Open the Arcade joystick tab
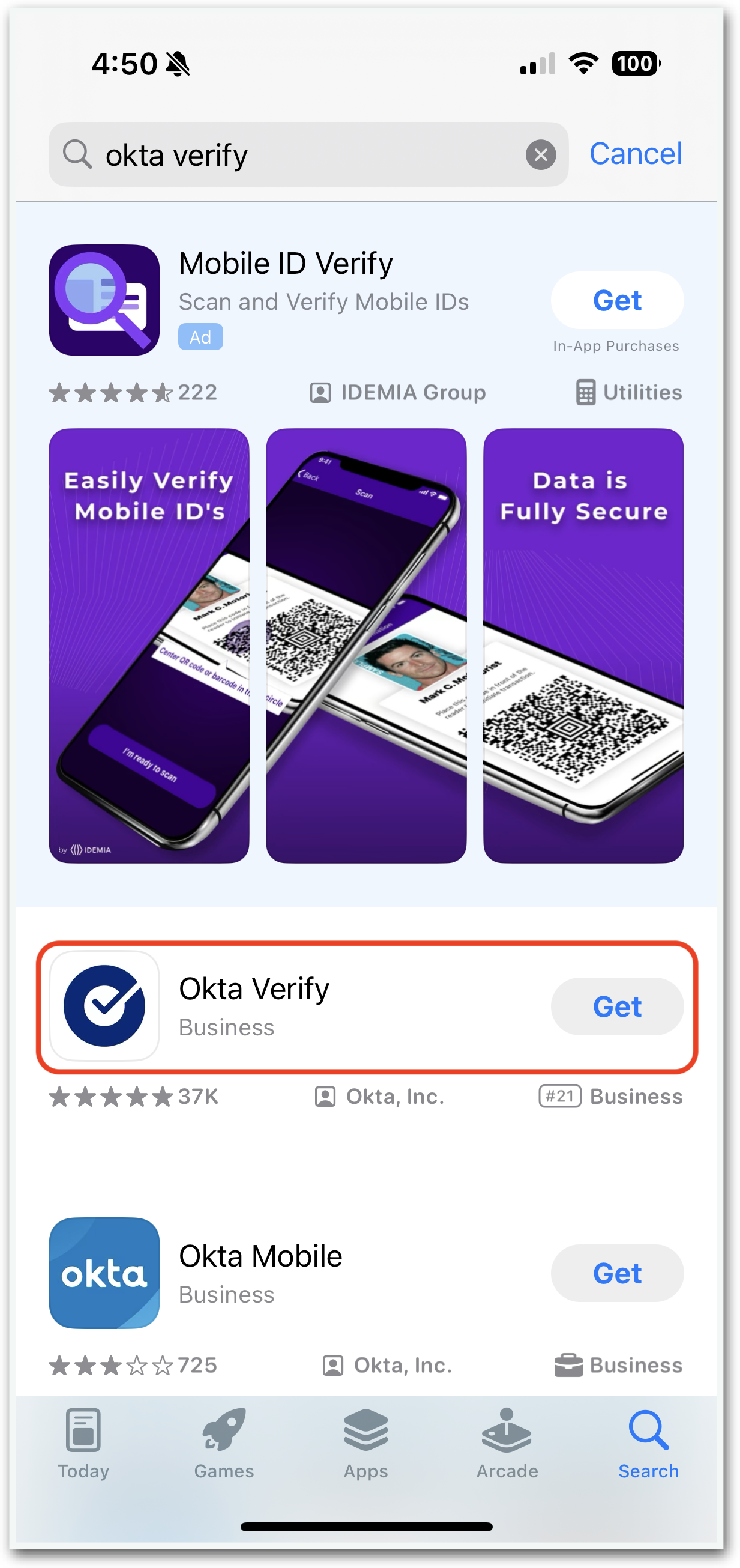The width and height of the screenshot is (740, 1568). (507, 1444)
